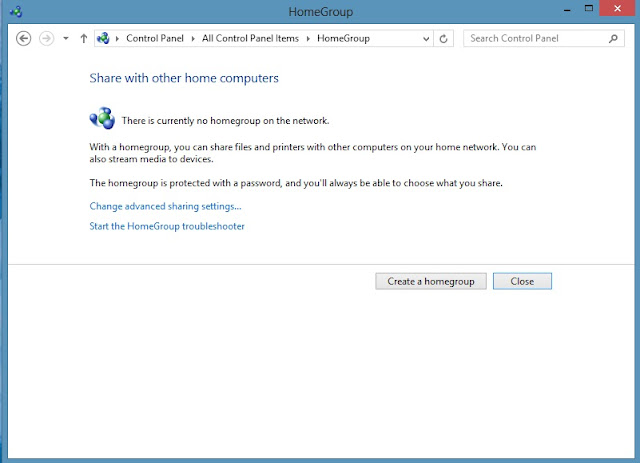The image size is (640, 463).
Task: Expand chevron after All Control Panel Items
Action: 308,39
